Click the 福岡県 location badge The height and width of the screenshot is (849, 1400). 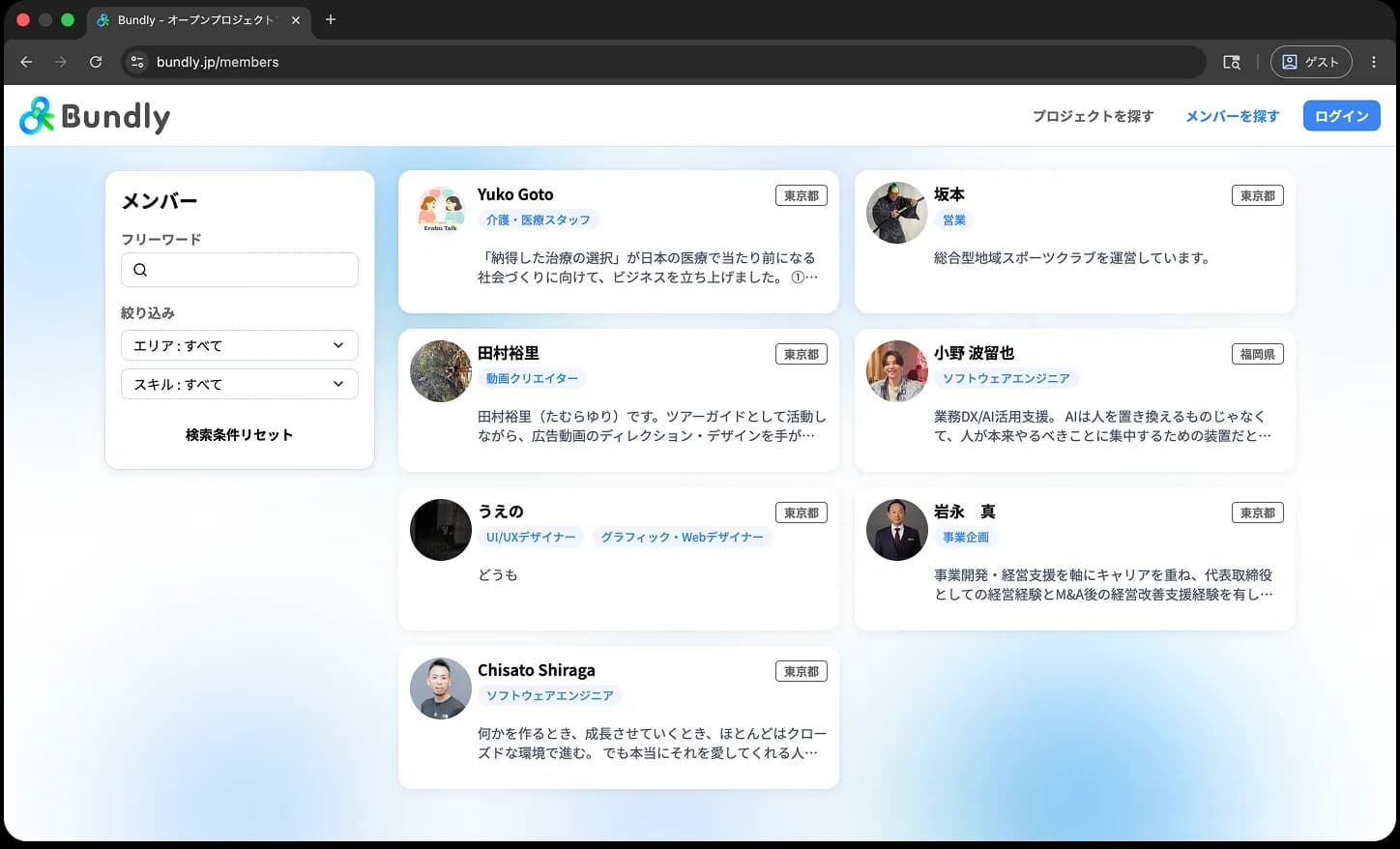(1258, 354)
